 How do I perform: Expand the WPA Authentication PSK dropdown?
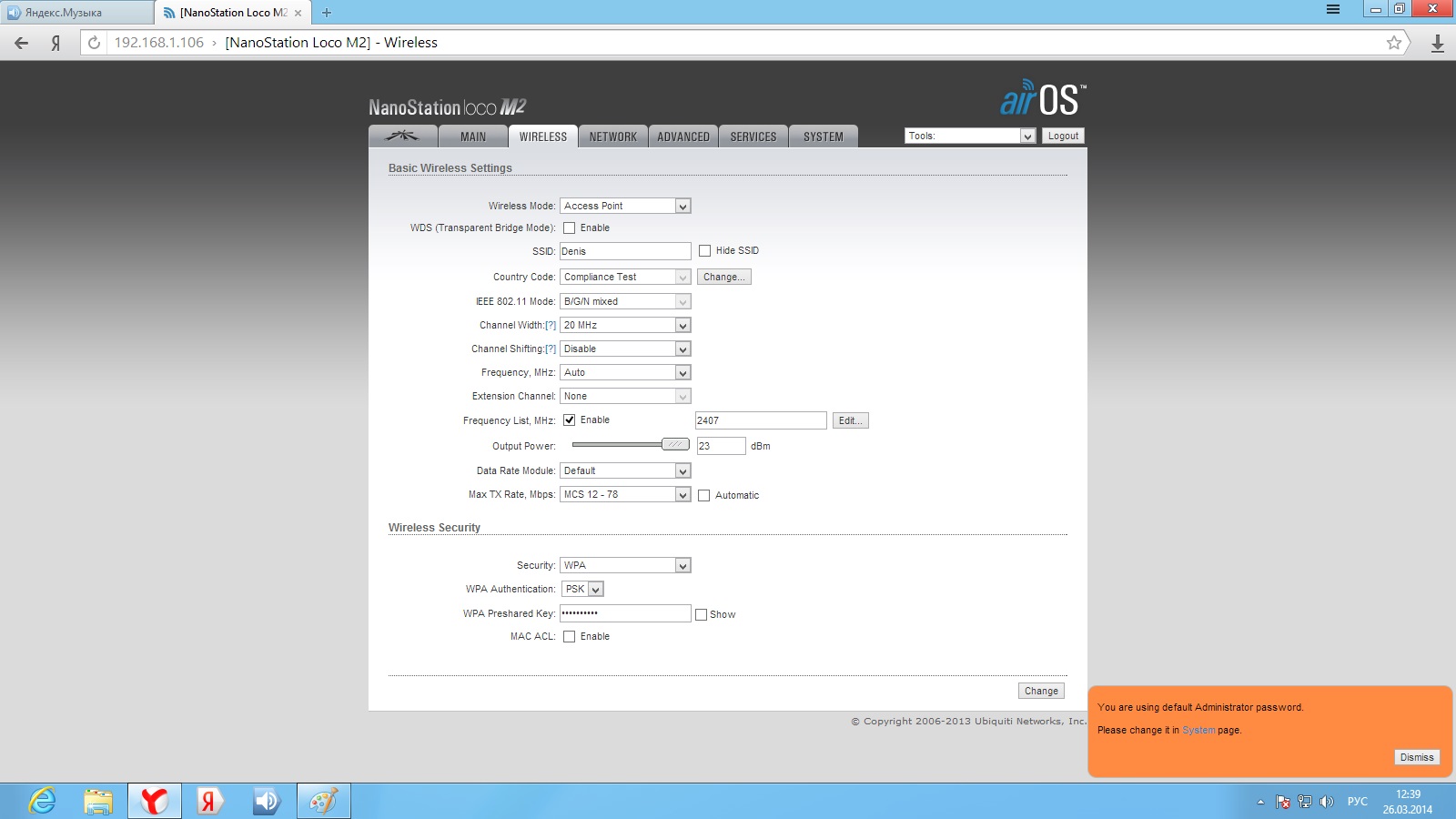[582, 590]
